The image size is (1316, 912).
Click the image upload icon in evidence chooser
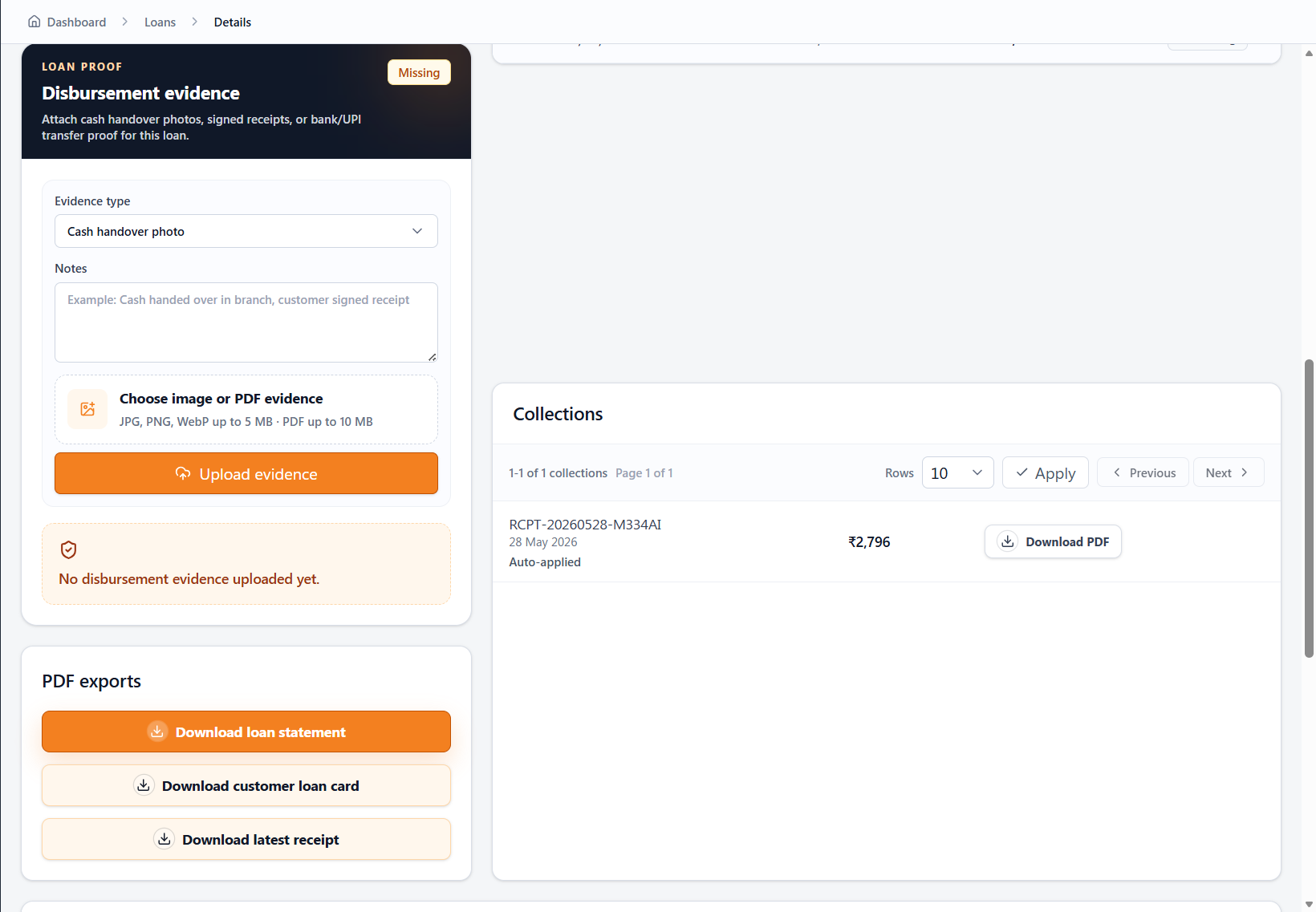[x=87, y=409]
